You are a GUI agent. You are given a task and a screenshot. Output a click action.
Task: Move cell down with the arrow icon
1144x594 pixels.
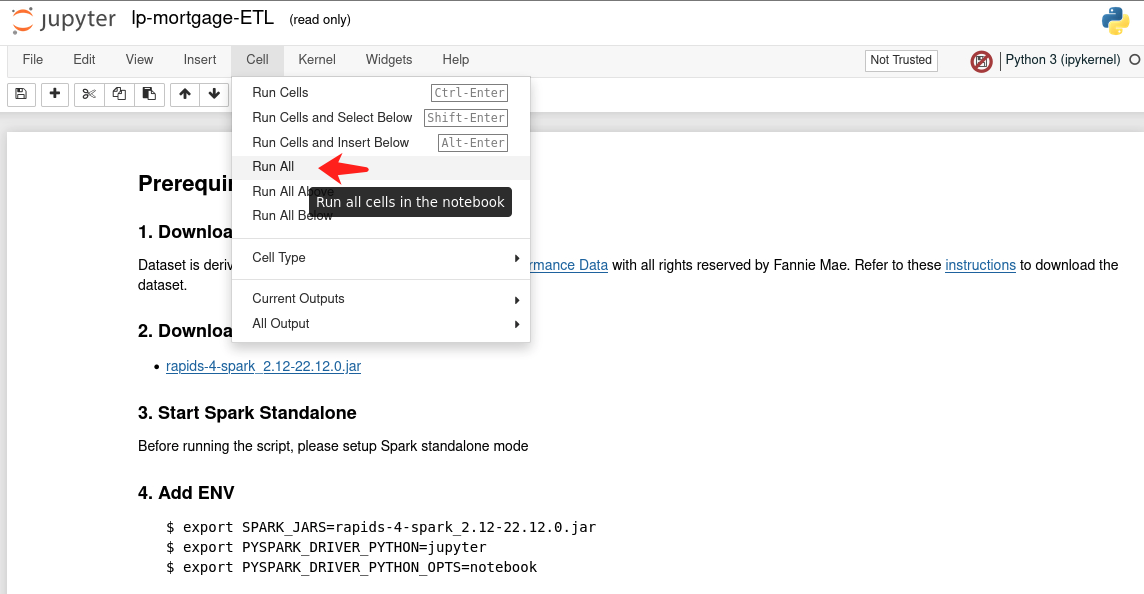coord(214,94)
